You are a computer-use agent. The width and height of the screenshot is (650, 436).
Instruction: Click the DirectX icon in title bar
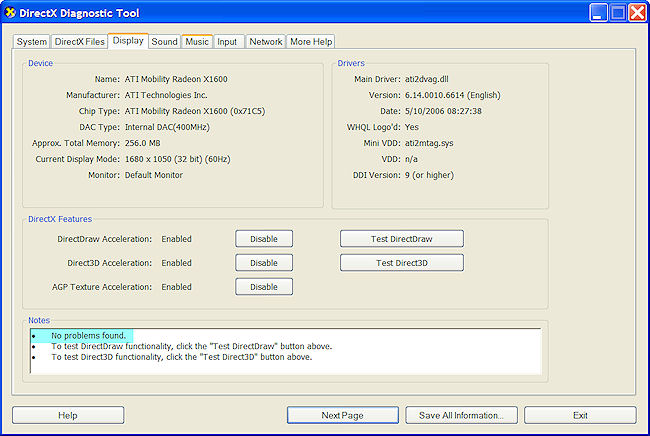coord(10,12)
